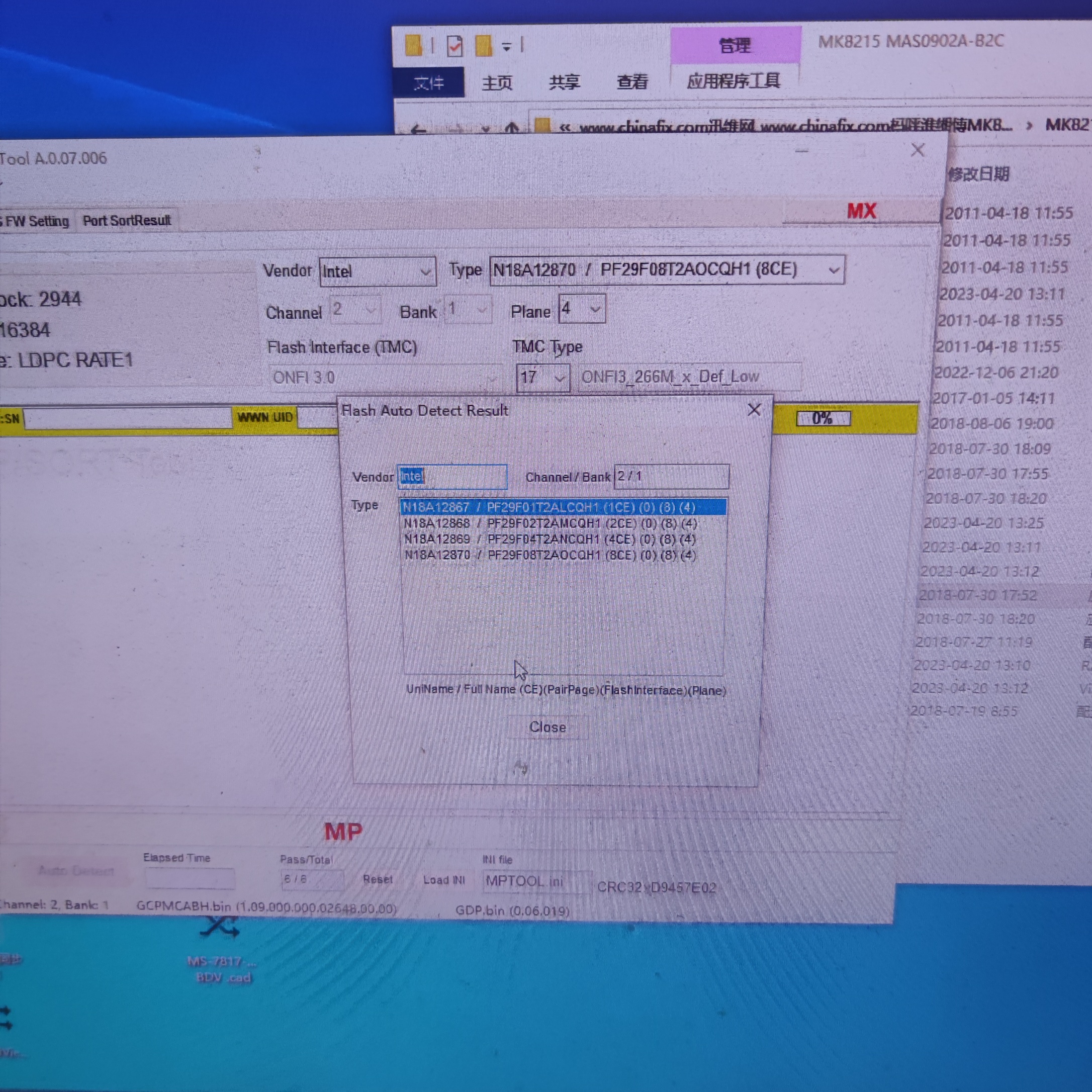Click the MPTOOL.ini INI file field

(537, 881)
